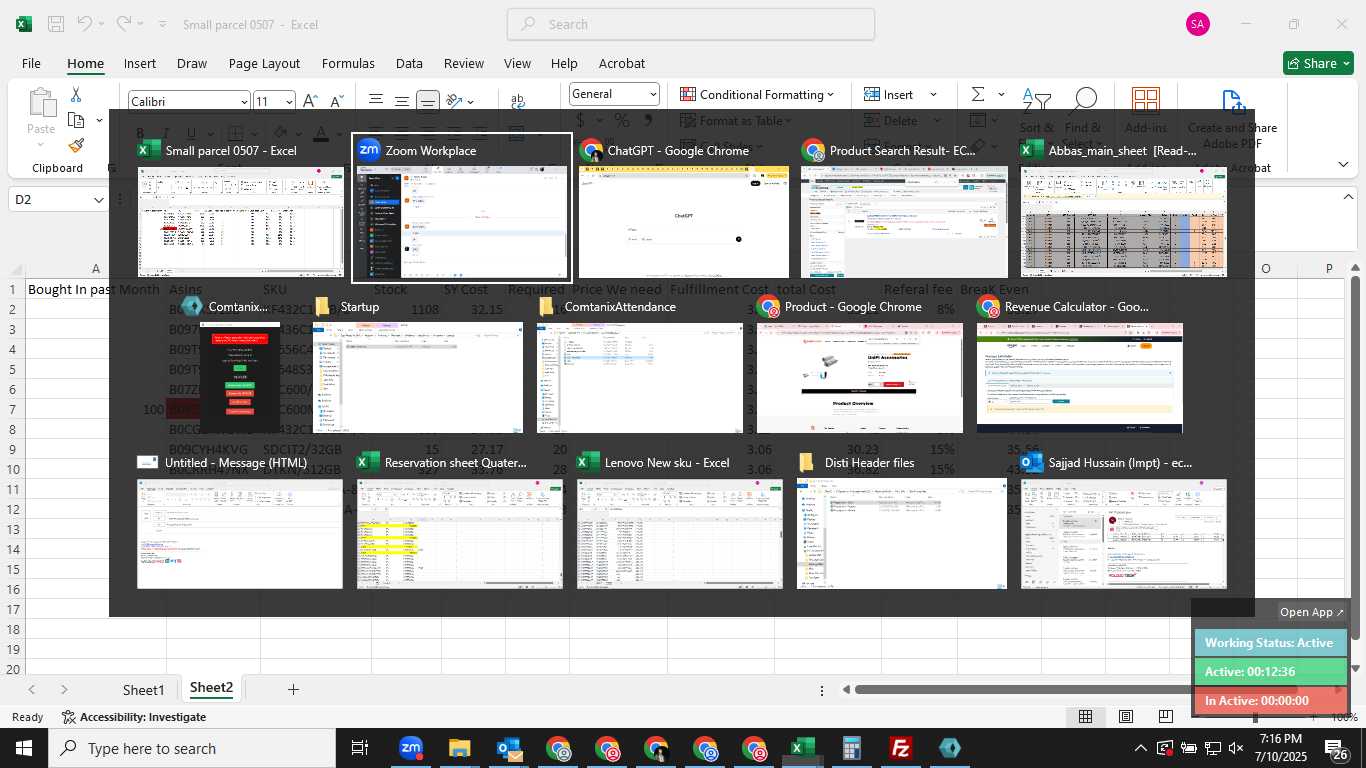
Task: Expand the formula bar chevron
Action: [1348, 197]
